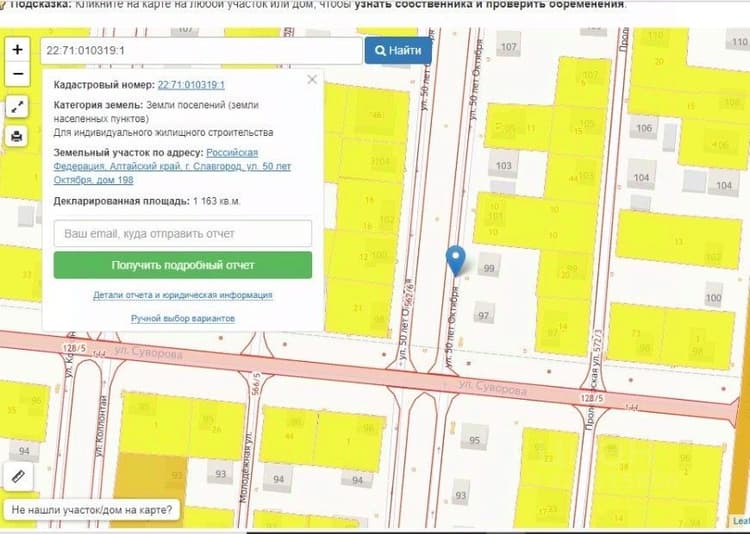Image resolution: width=750 pixels, height=534 pixels.
Task: Activate the ruler measurement tool
Action: 18,477
